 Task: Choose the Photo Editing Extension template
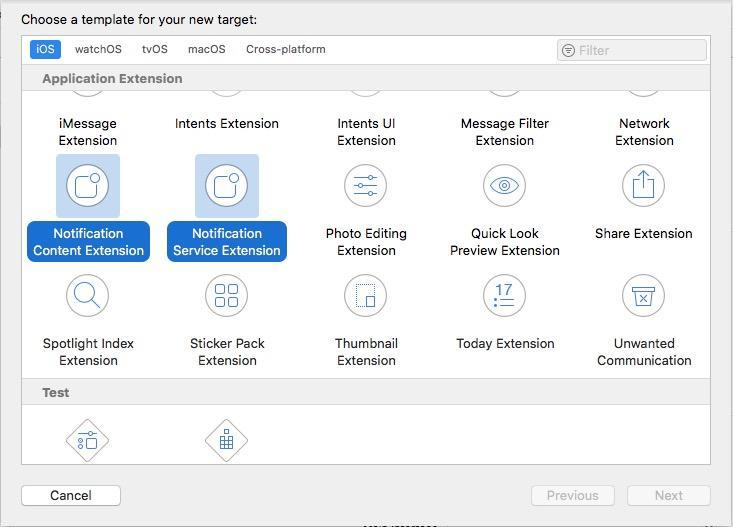click(366, 186)
